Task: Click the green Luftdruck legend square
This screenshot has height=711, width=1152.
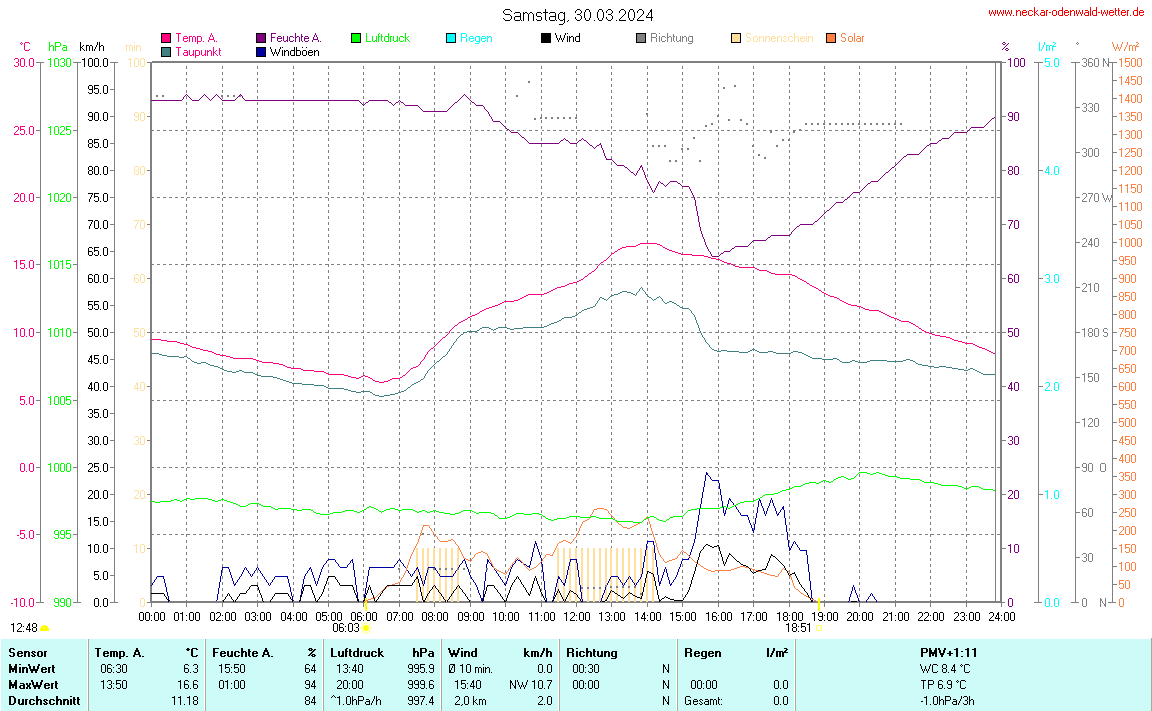Action: pyautogui.click(x=356, y=38)
